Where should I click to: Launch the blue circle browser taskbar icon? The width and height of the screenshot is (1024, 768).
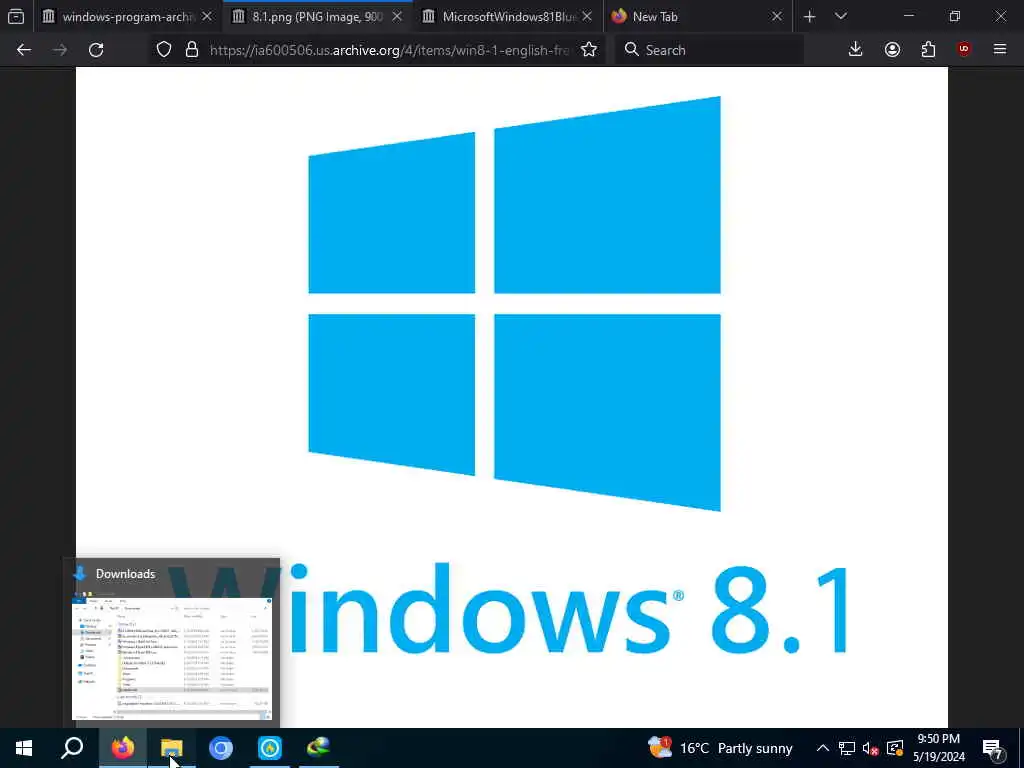tap(221, 748)
